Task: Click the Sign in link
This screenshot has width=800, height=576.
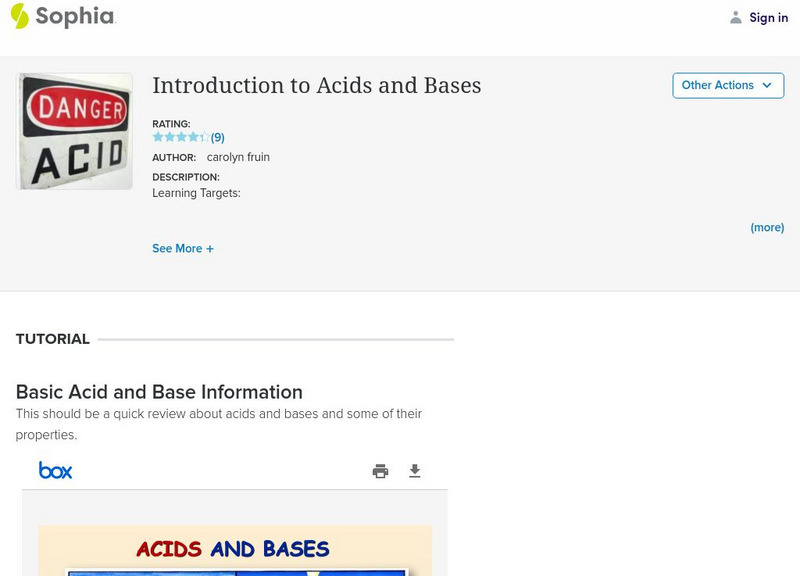Action: tap(768, 17)
